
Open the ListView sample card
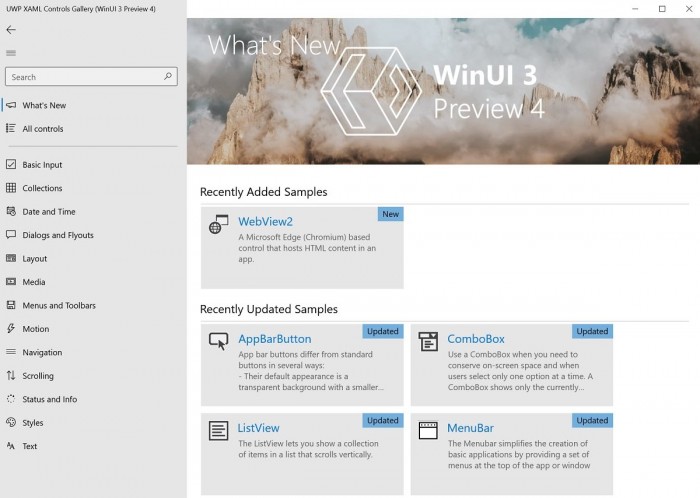point(302,452)
